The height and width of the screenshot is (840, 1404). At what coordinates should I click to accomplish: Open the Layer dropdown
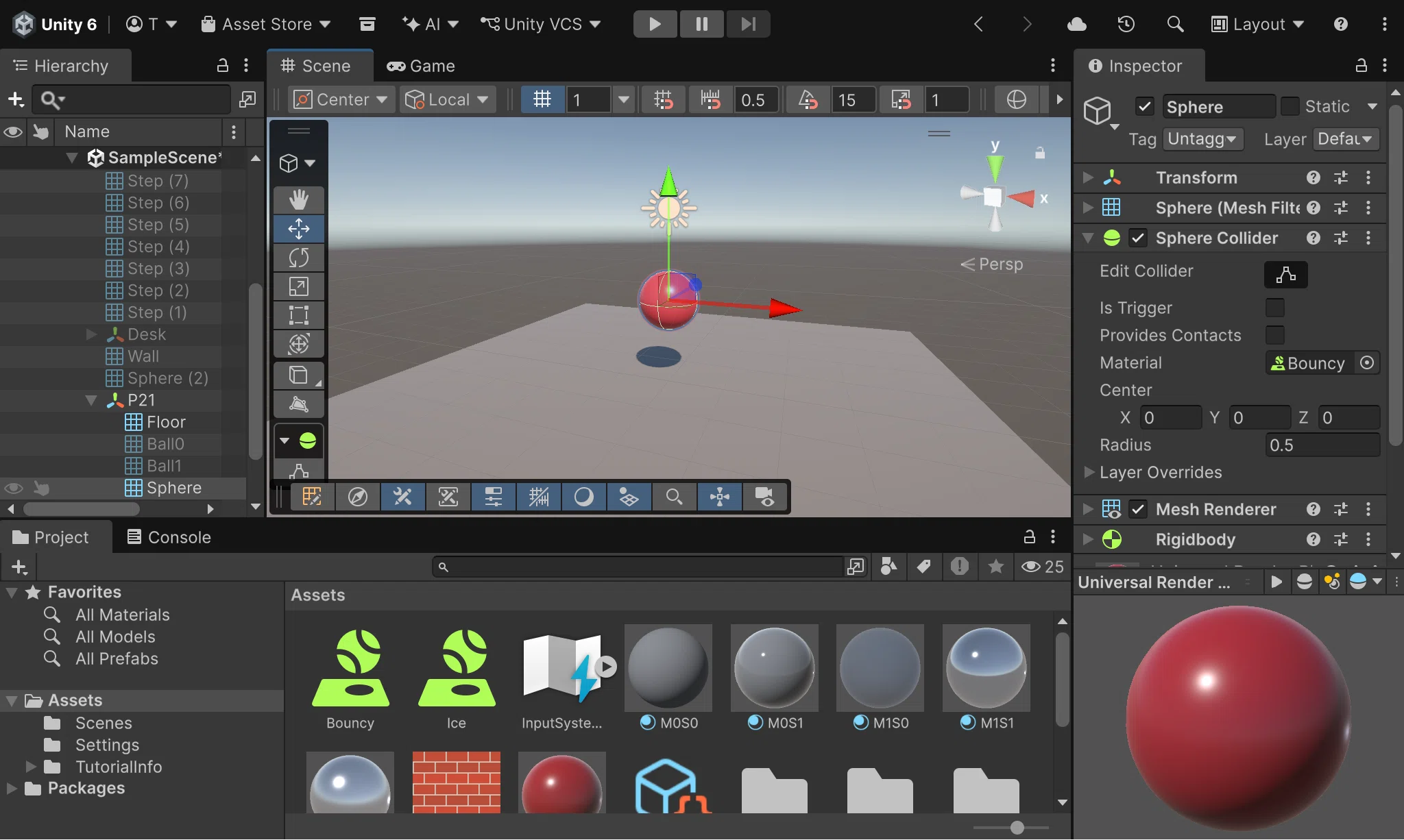point(1346,139)
